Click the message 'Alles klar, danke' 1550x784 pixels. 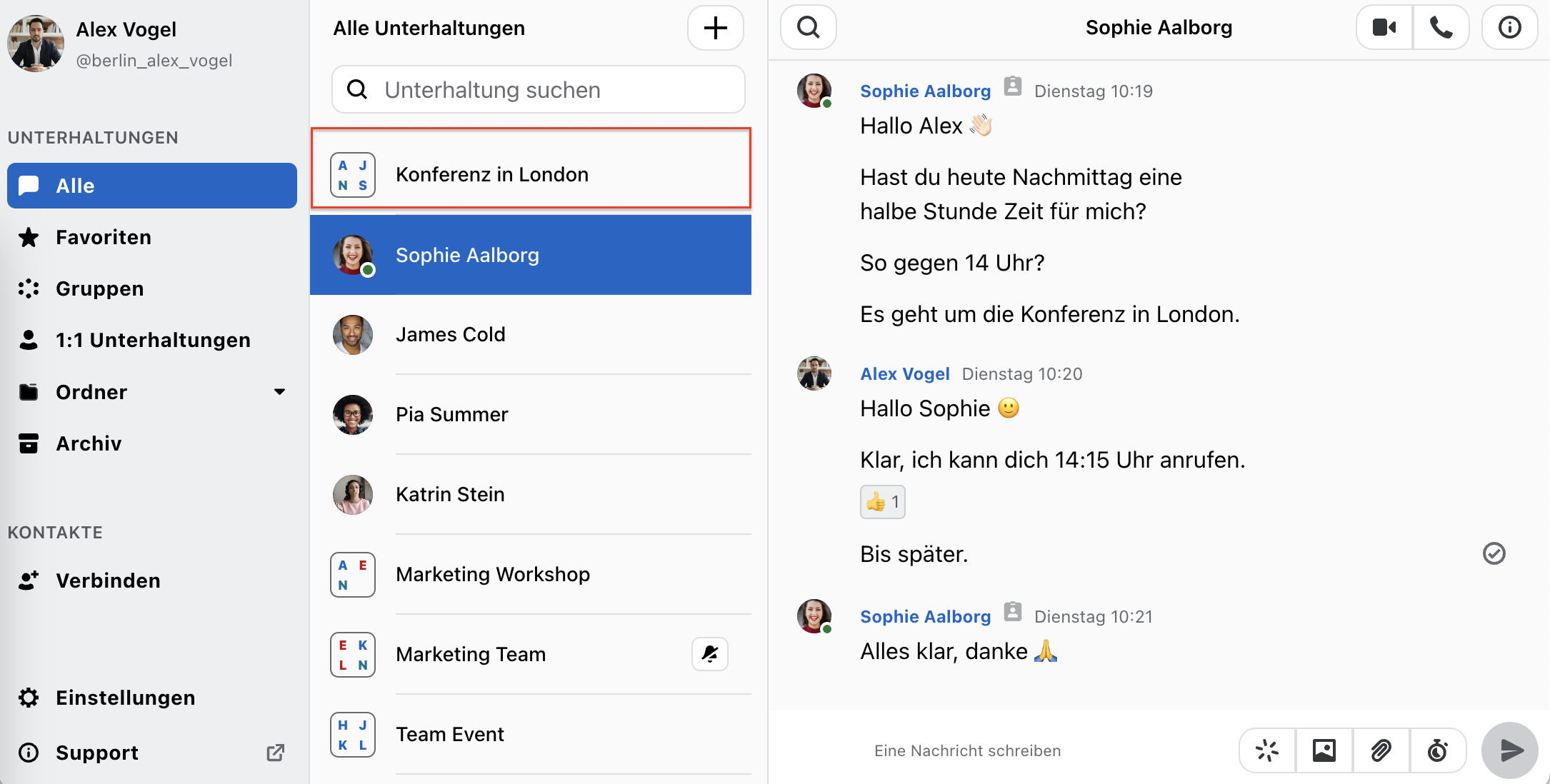[x=959, y=651]
